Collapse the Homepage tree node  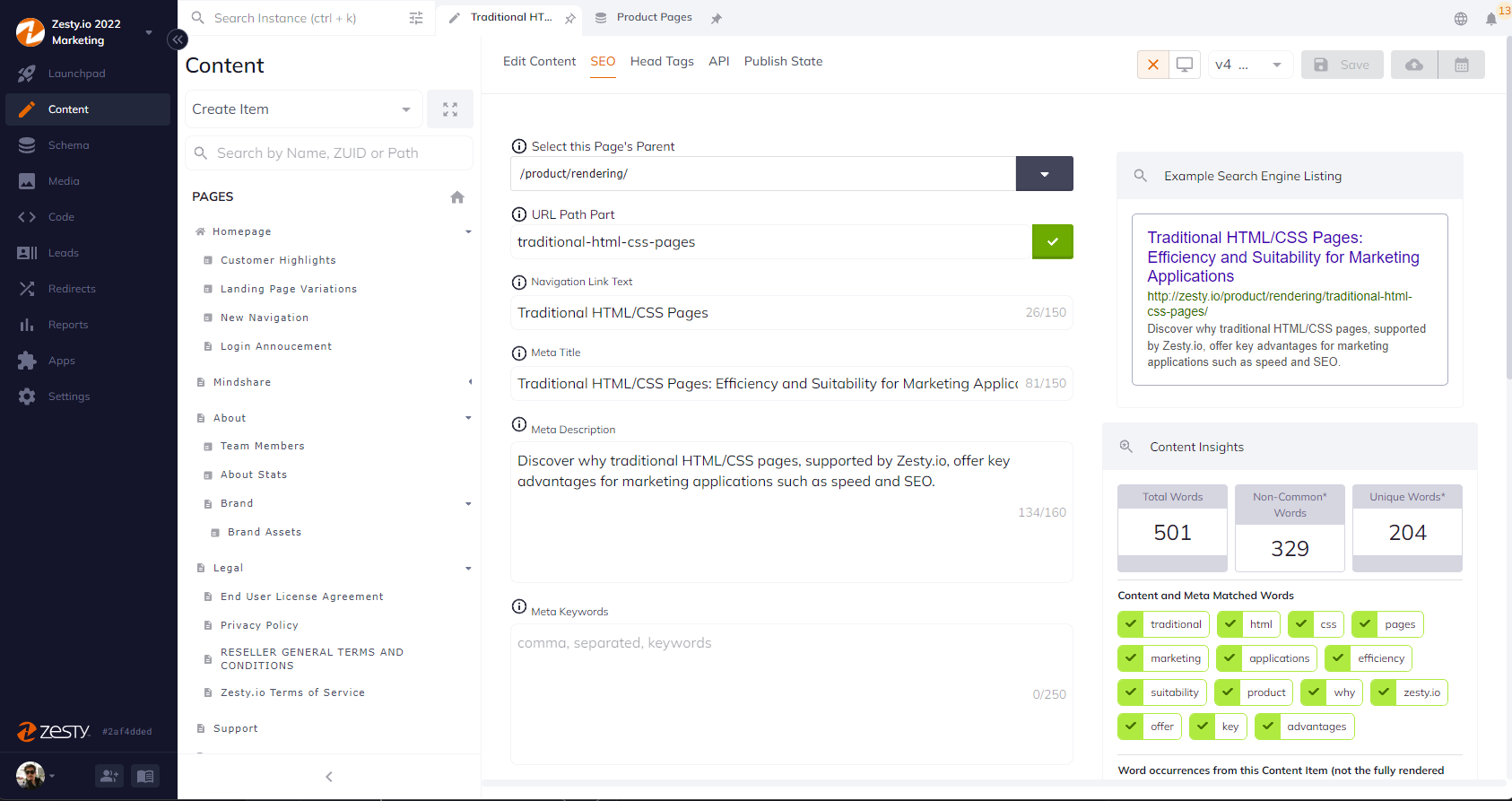468,231
